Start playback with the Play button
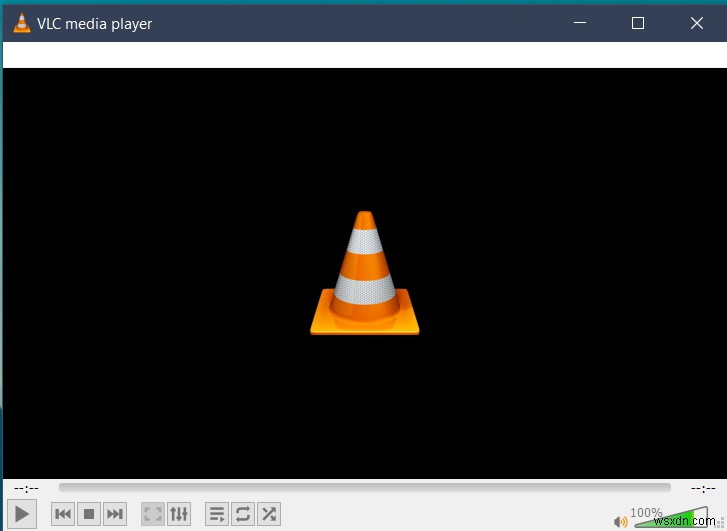Viewport: 727px width, 531px height. [x=21, y=514]
